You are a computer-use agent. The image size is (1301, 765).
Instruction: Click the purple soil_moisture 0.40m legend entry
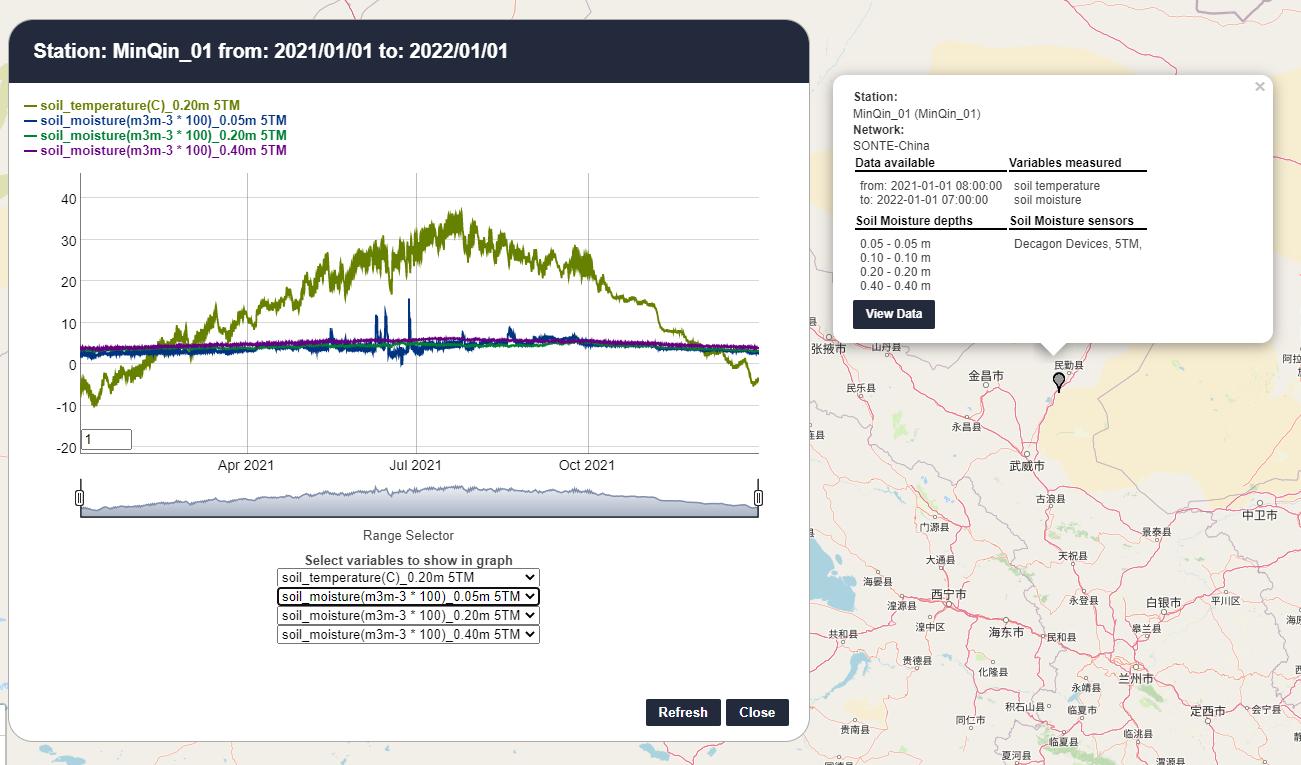tap(163, 150)
